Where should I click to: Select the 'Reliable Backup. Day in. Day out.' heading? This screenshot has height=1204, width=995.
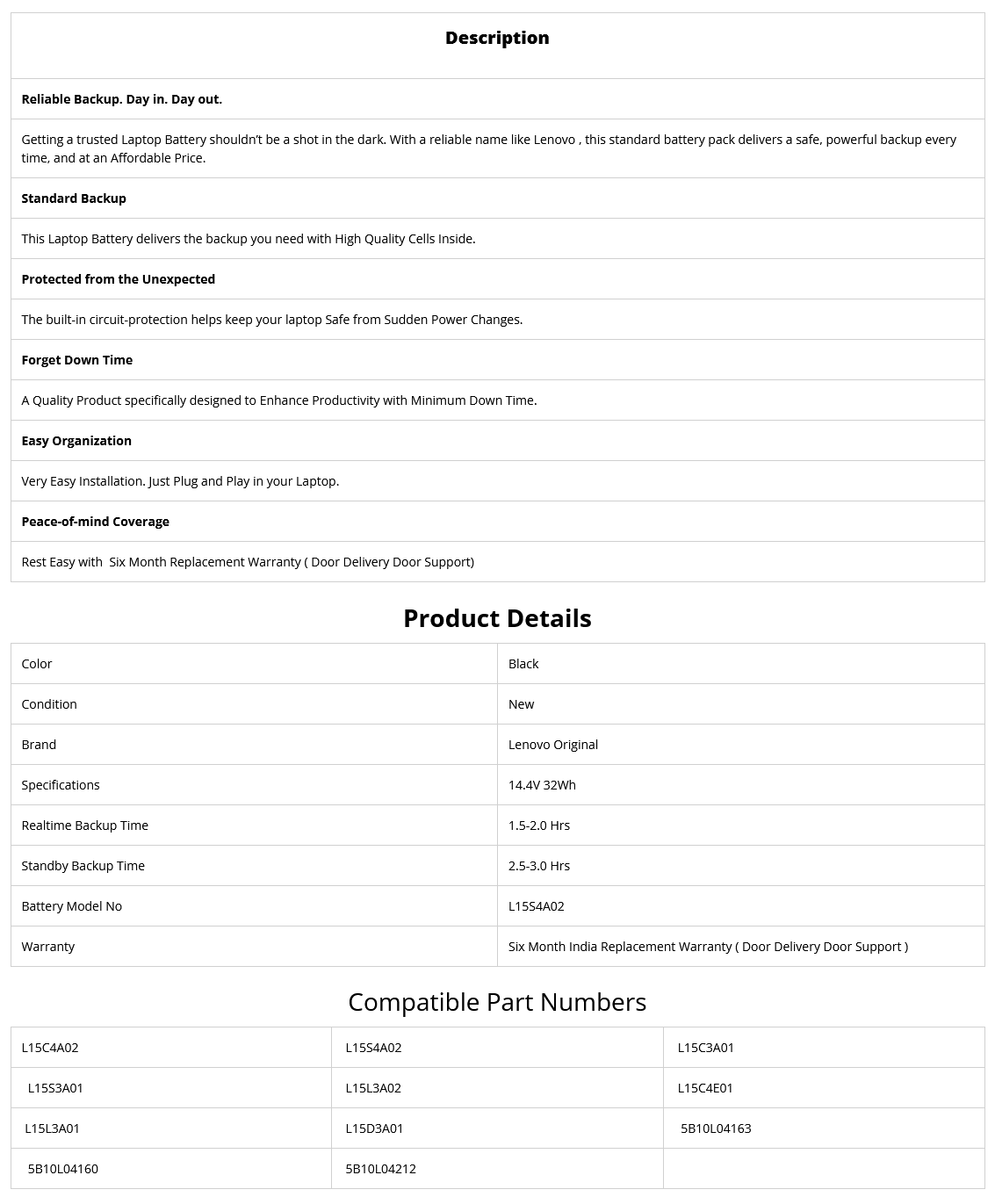tap(122, 99)
